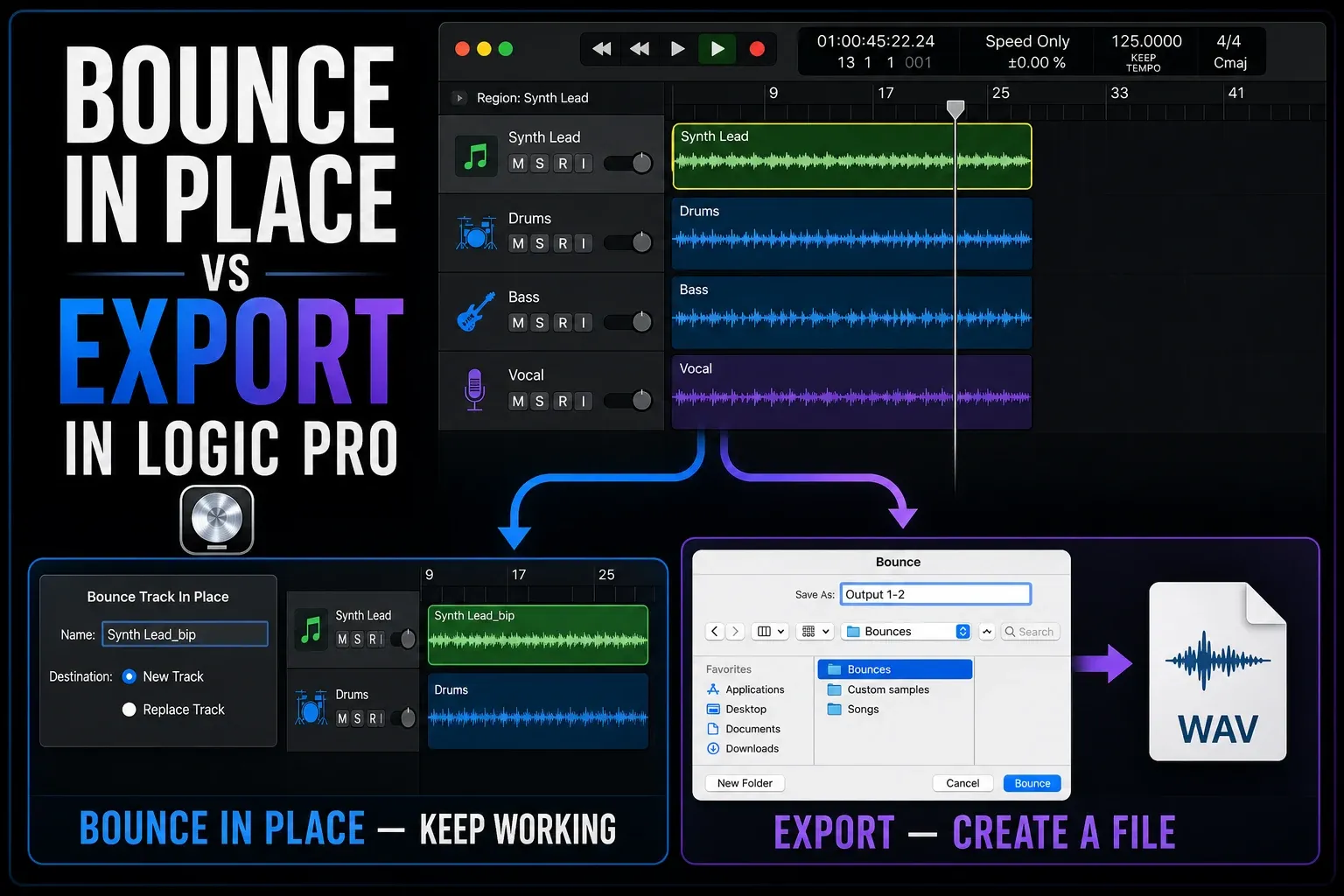Mute the Drums track
This screenshot has width=1344, height=896.
[518, 243]
